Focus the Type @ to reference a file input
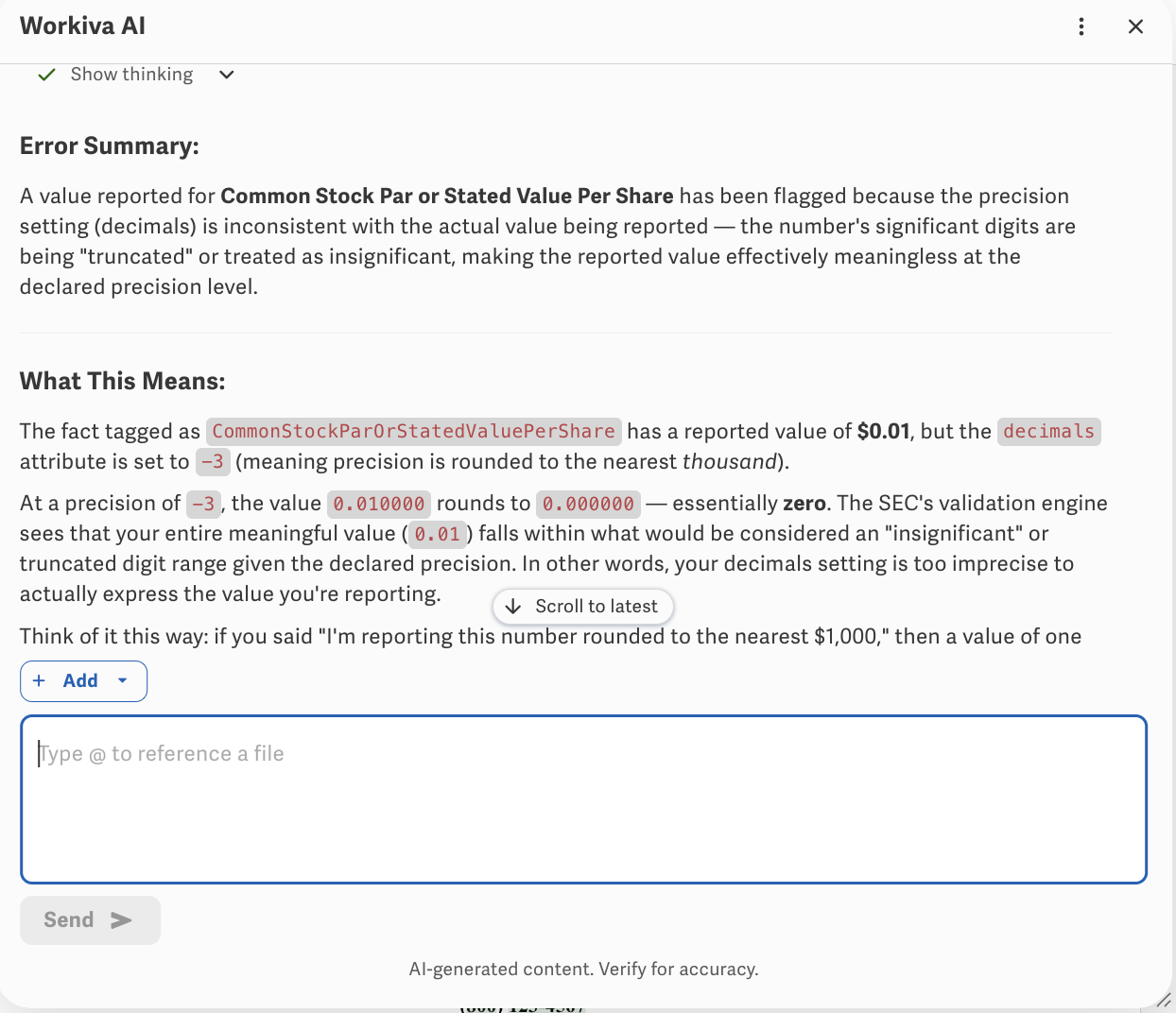This screenshot has height=1013, width=1176. tap(583, 799)
